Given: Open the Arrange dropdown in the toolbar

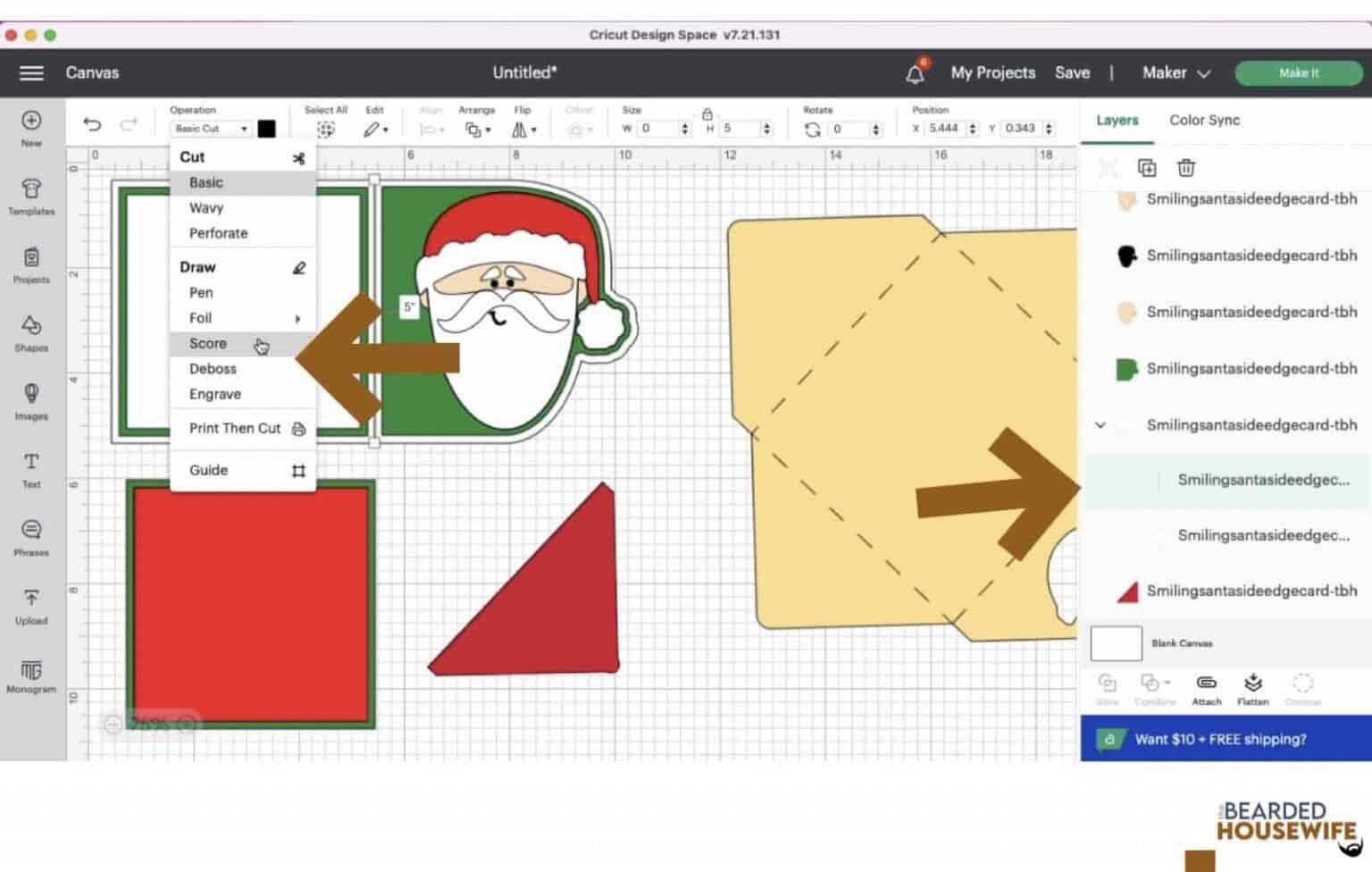Looking at the screenshot, I should [x=477, y=129].
